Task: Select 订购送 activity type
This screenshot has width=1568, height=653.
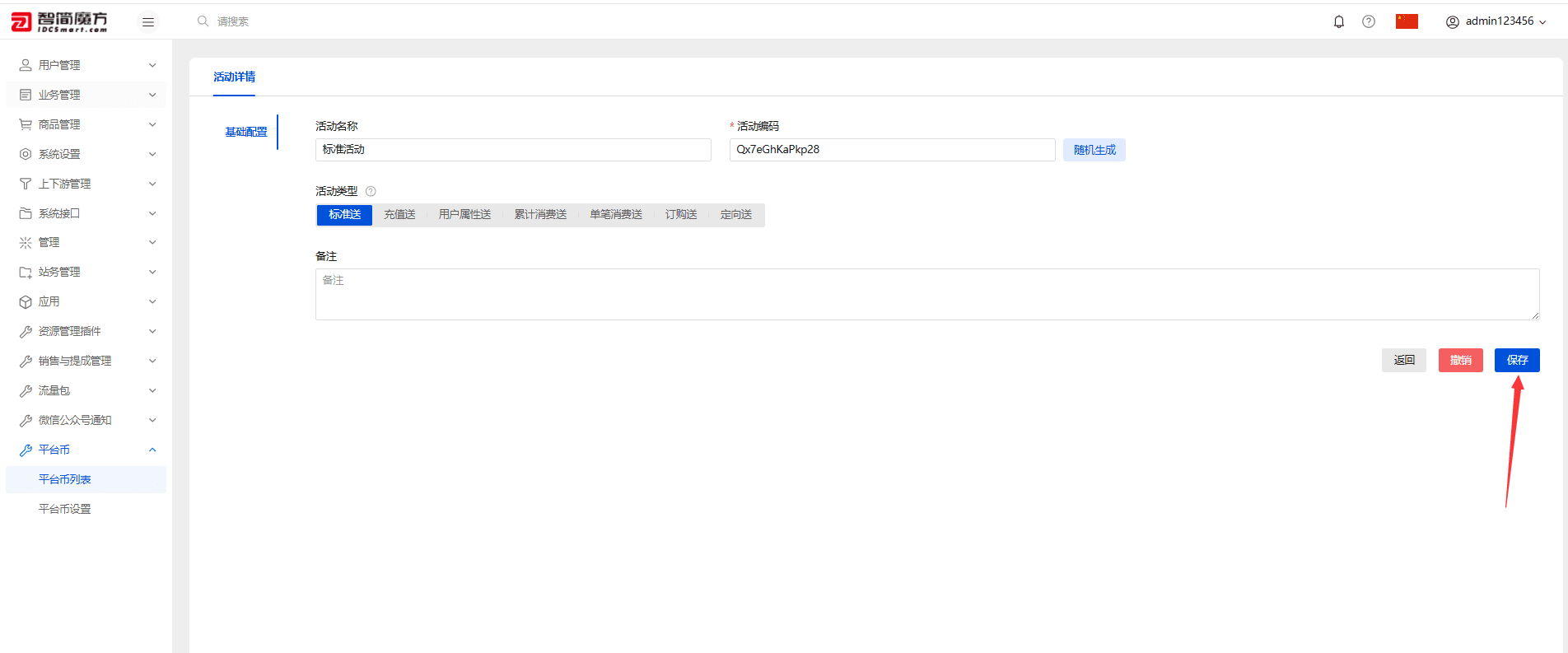Action: coord(681,215)
